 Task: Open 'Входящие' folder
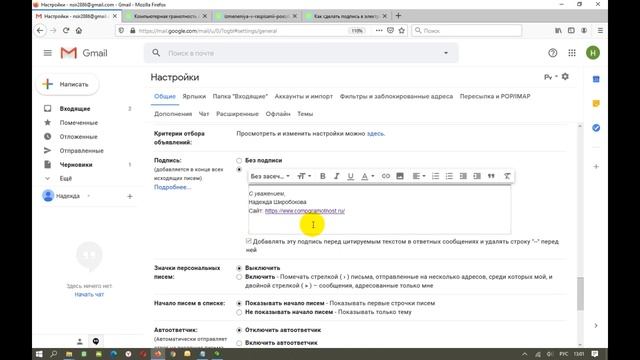coord(75,109)
